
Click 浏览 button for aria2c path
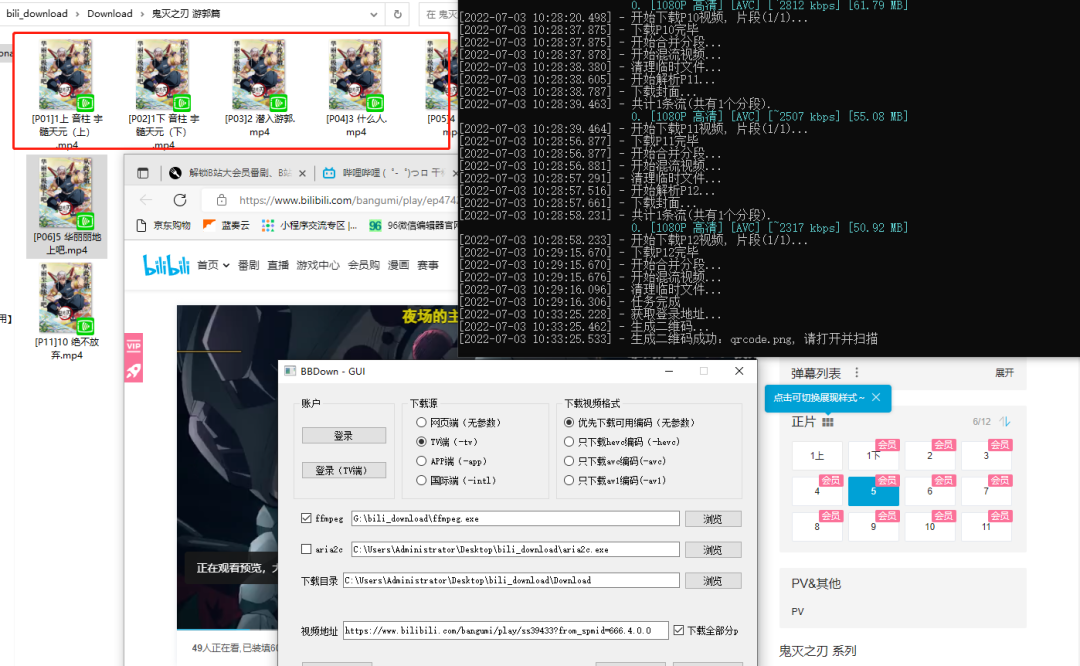713,550
